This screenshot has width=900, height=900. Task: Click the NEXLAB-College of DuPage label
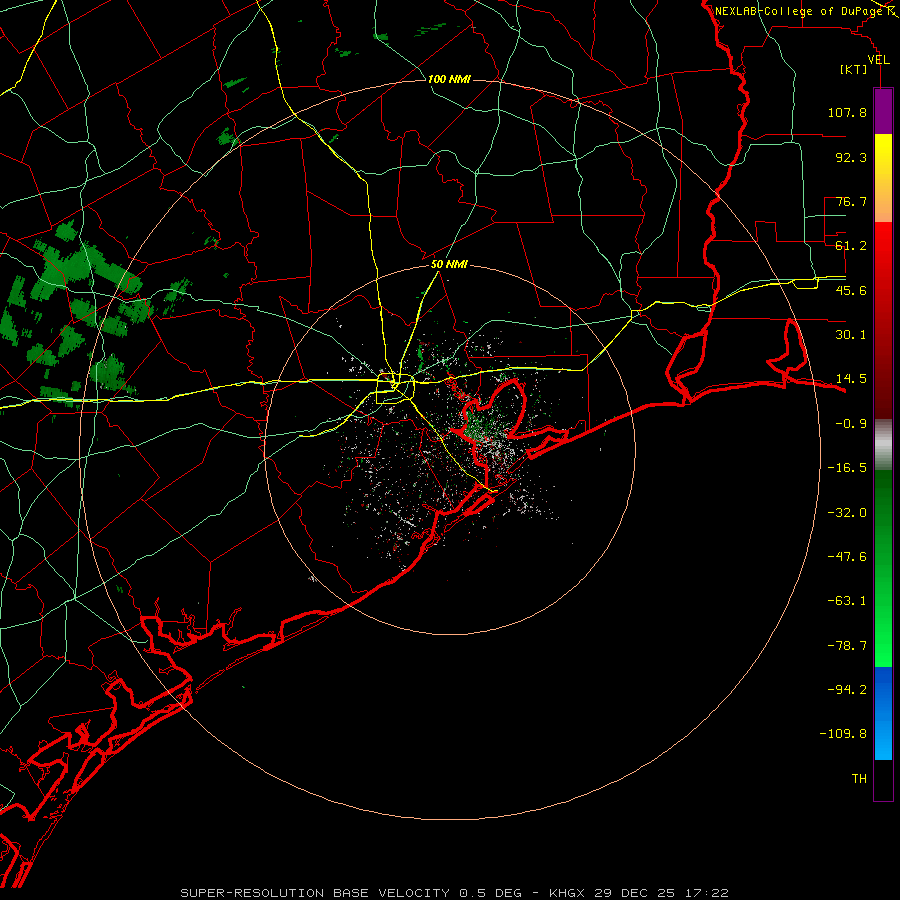800,11
